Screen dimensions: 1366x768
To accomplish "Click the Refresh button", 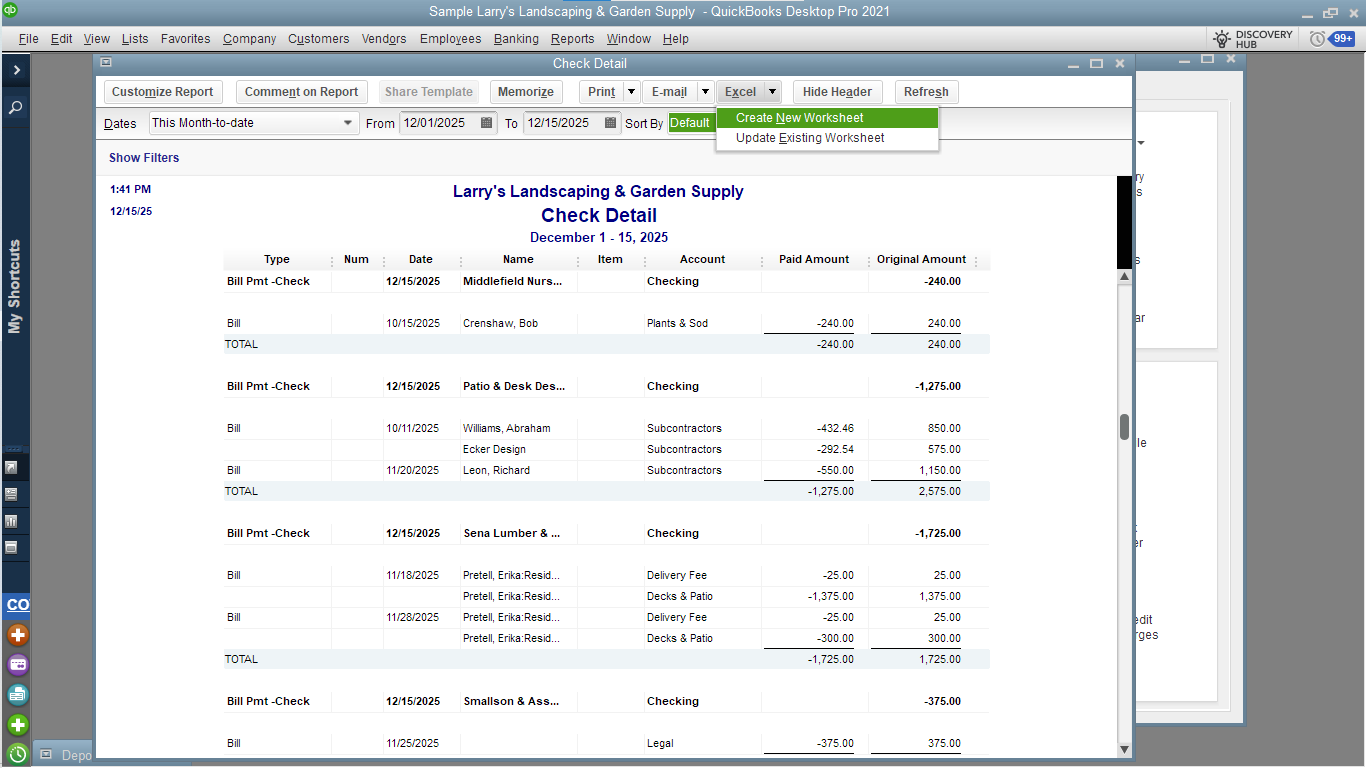I will (926, 92).
